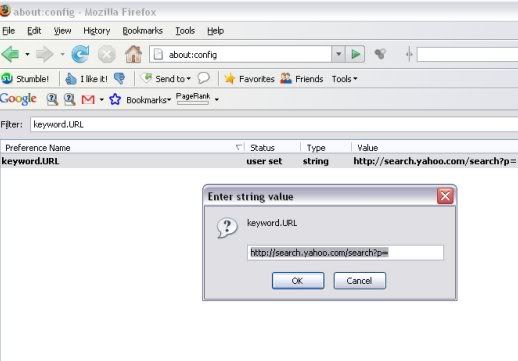Open the Help menu
Viewport: 518px width, 361px height.
pos(215,31)
